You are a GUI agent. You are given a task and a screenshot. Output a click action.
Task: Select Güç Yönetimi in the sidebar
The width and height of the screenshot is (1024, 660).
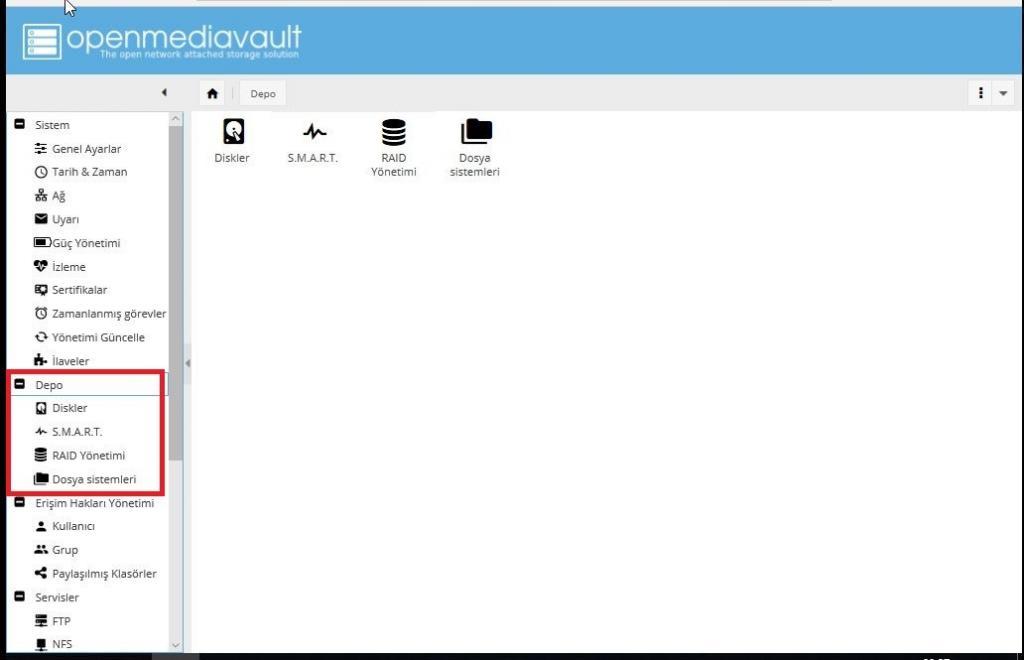point(77,243)
